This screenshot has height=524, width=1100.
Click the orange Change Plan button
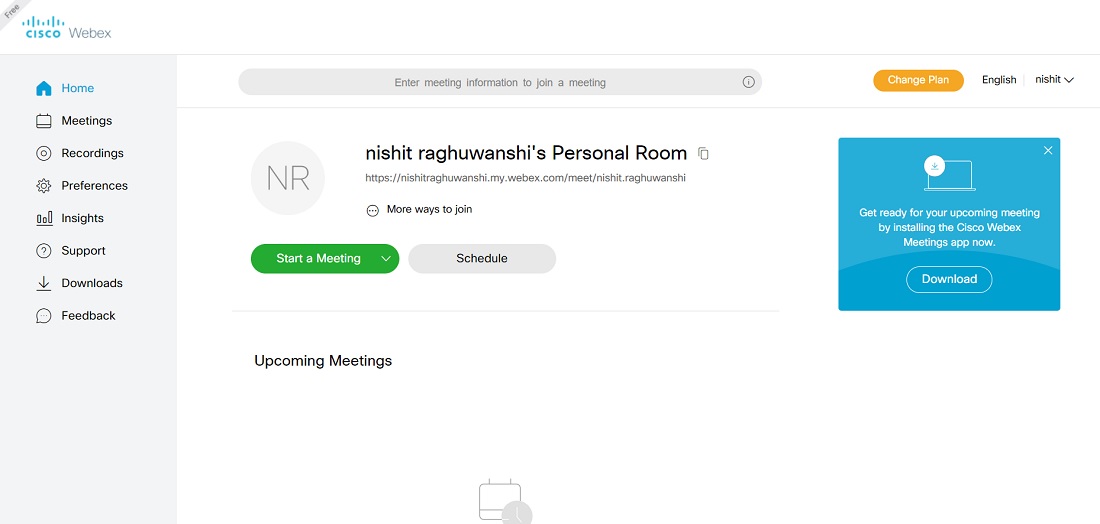point(918,80)
